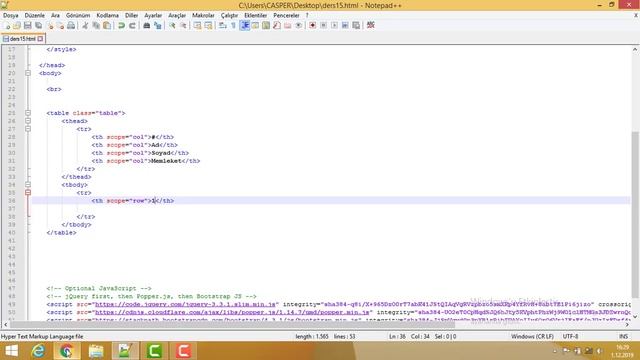
Task: Open the Eklentiler menu
Action: point(256,15)
